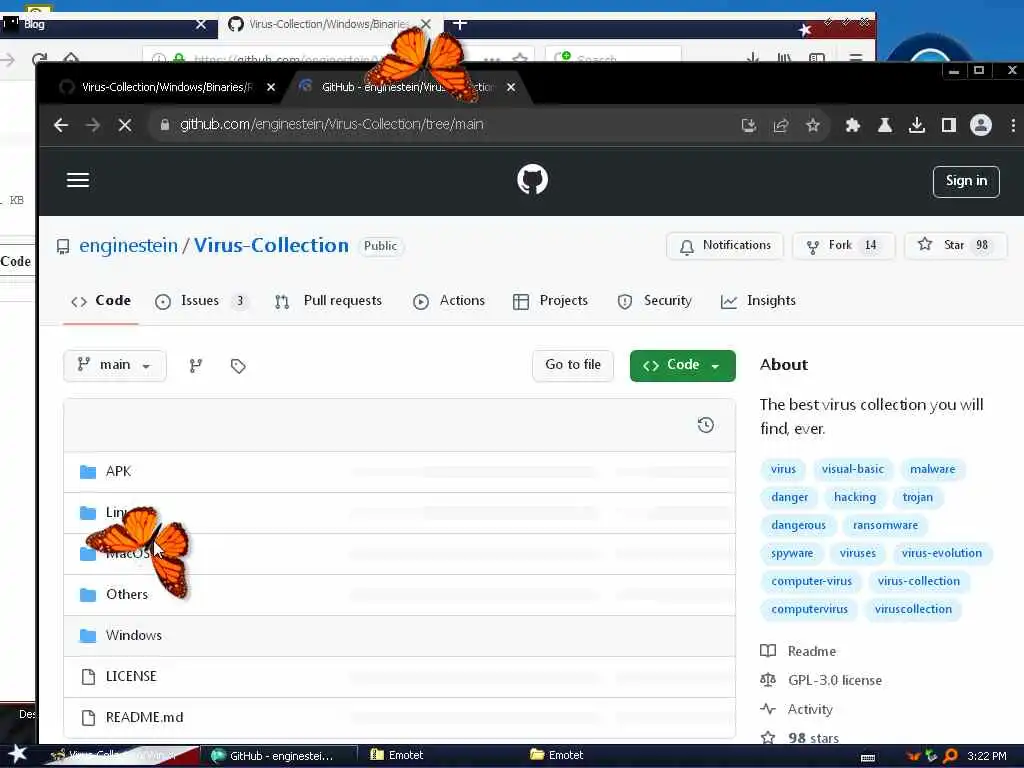Image resolution: width=1024 pixels, height=768 pixels.
Task: Open the GPL-3.0 license link
Action: click(x=835, y=680)
